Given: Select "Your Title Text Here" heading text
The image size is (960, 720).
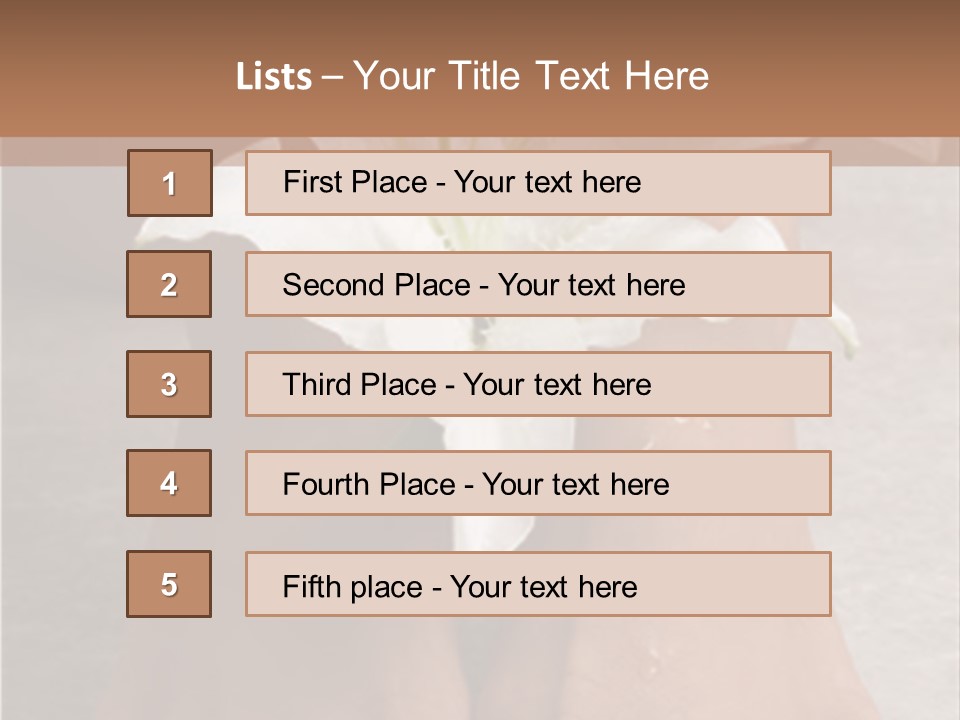Looking at the screenshot, I should (x=531, y=77).
